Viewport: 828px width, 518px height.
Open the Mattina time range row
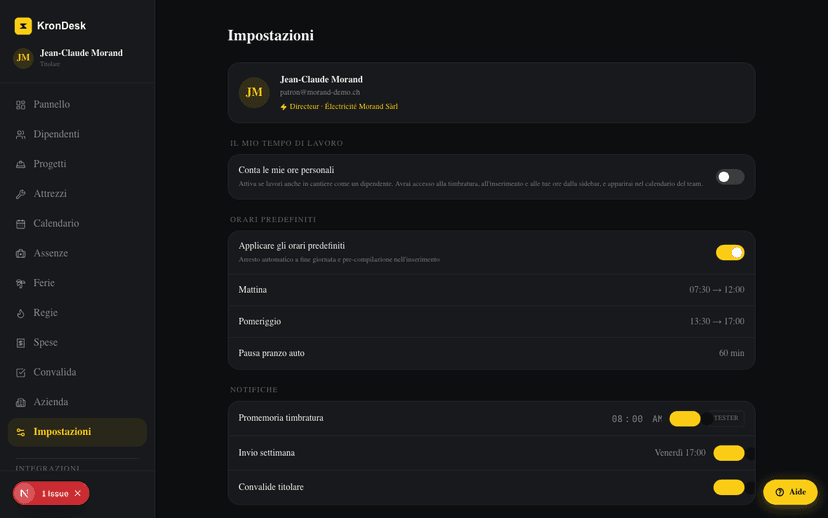click(491, 290)
